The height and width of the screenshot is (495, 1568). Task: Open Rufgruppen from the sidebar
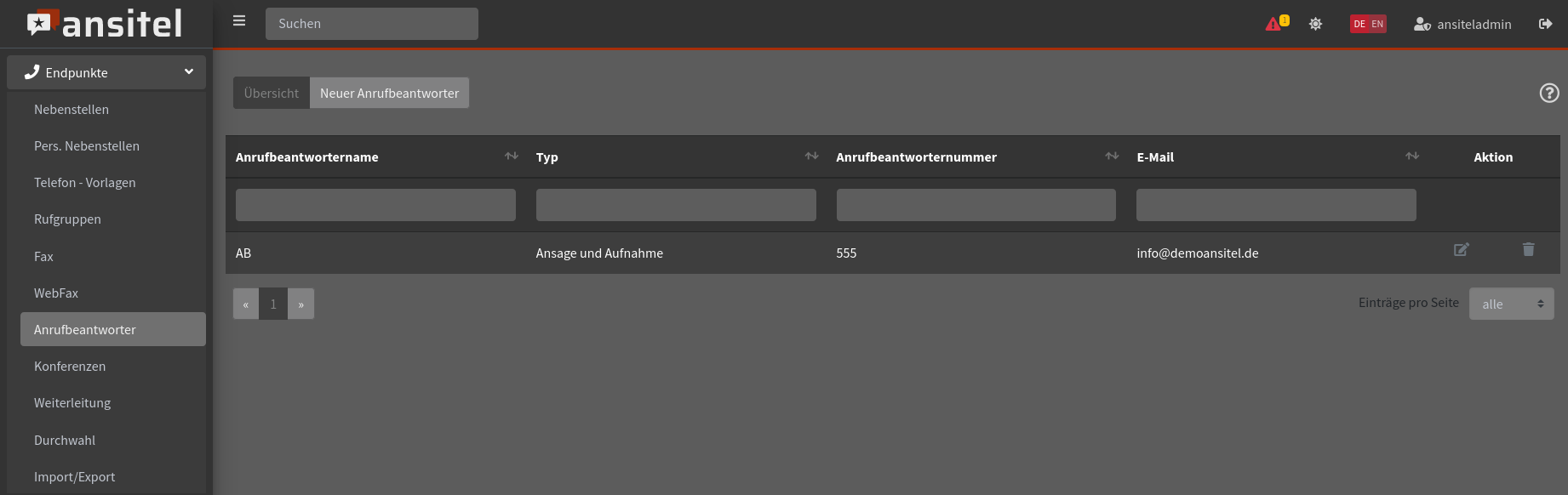[67, 219]
